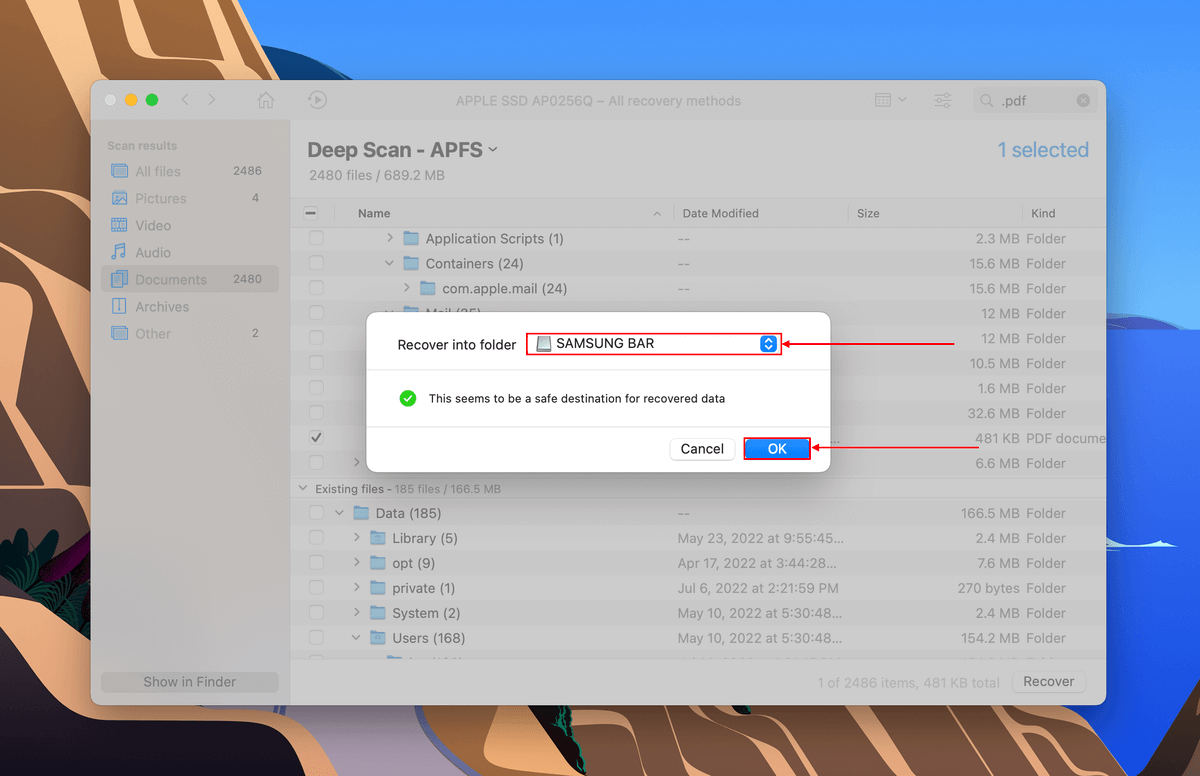Check the Data (185) checkbox

316,513
